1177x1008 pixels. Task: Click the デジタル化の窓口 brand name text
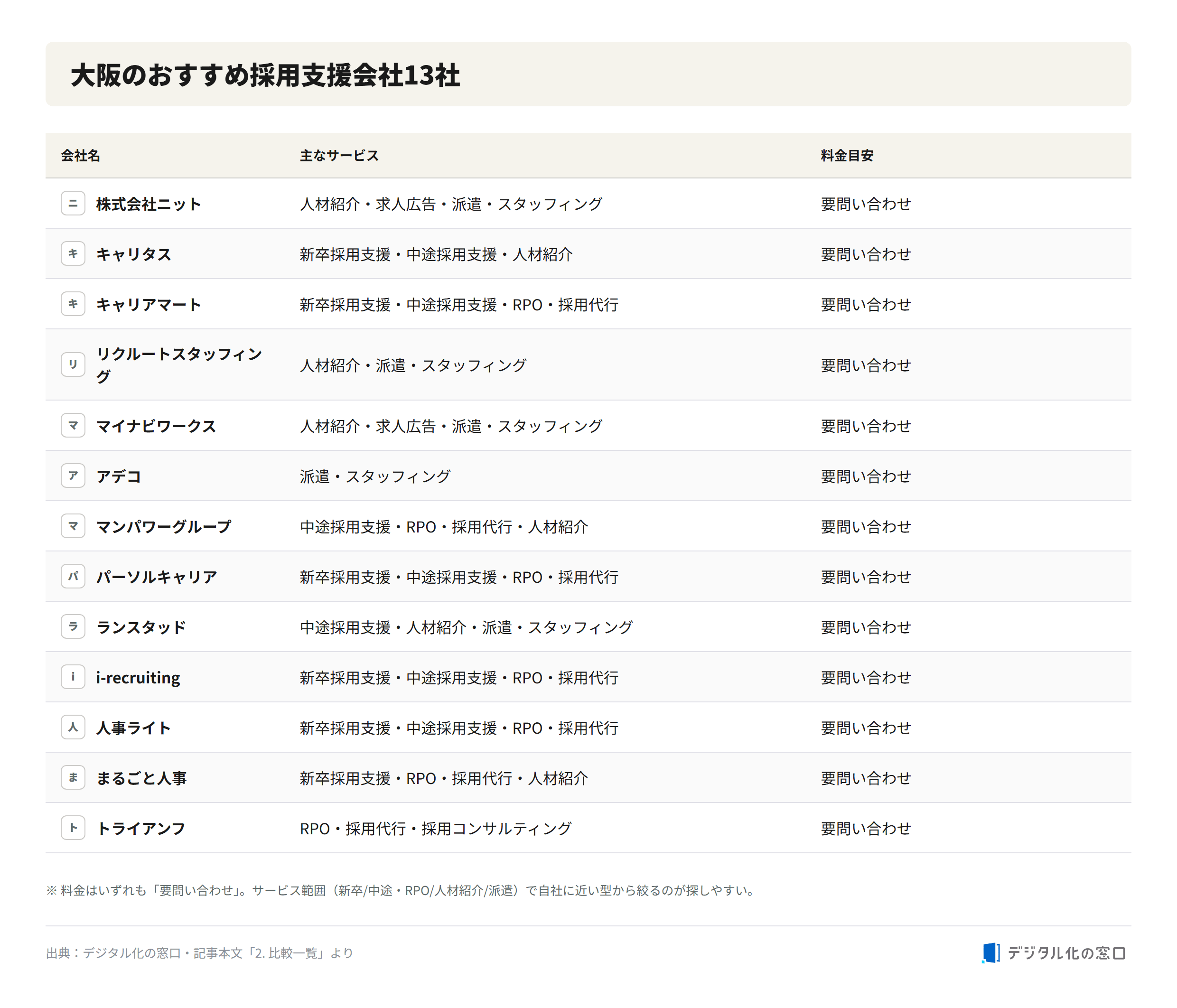tap(1066, 953)
